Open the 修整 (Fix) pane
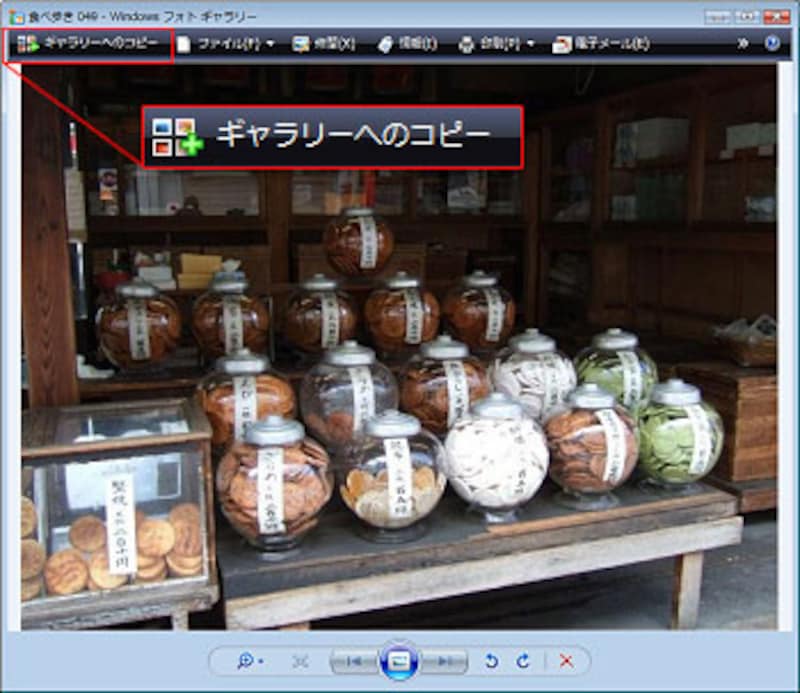The width and height of the screenshot is (800, 693). click(x=324, y=44)
